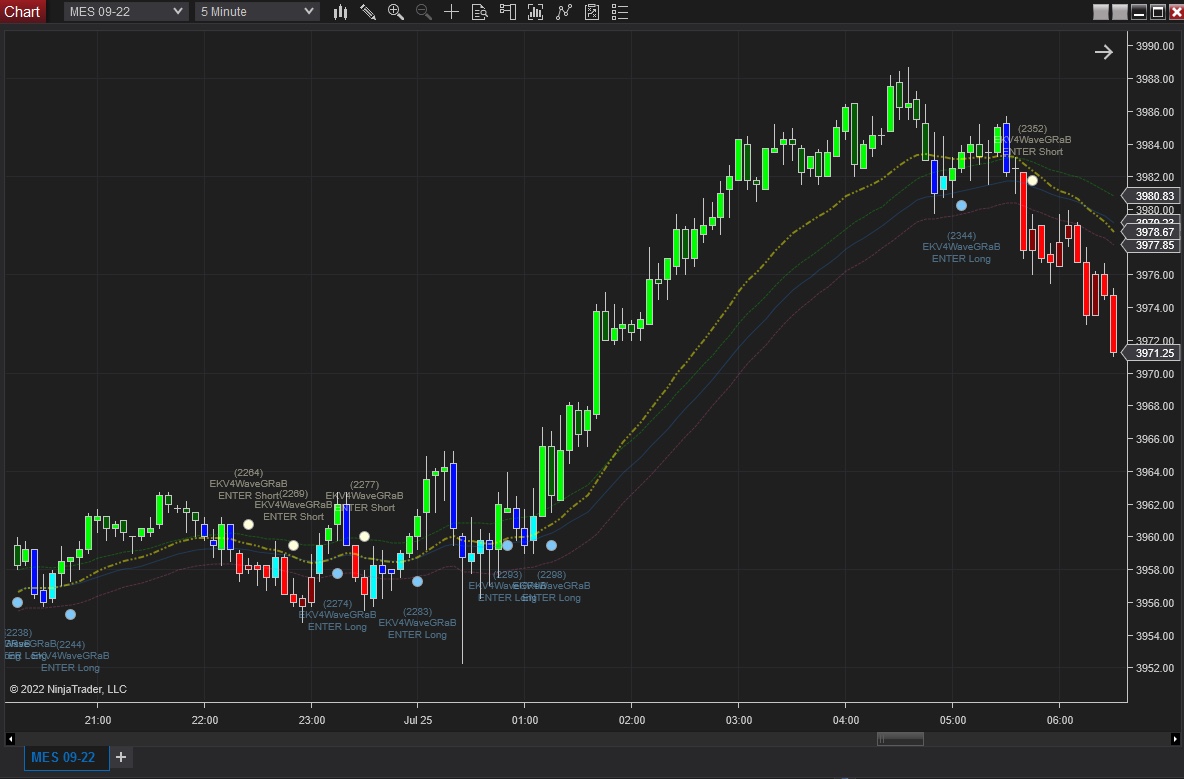The image size is (1184, 779).
Task: Select blue dot above 2298 ENTER Long
Action: (x=551, y=545)
